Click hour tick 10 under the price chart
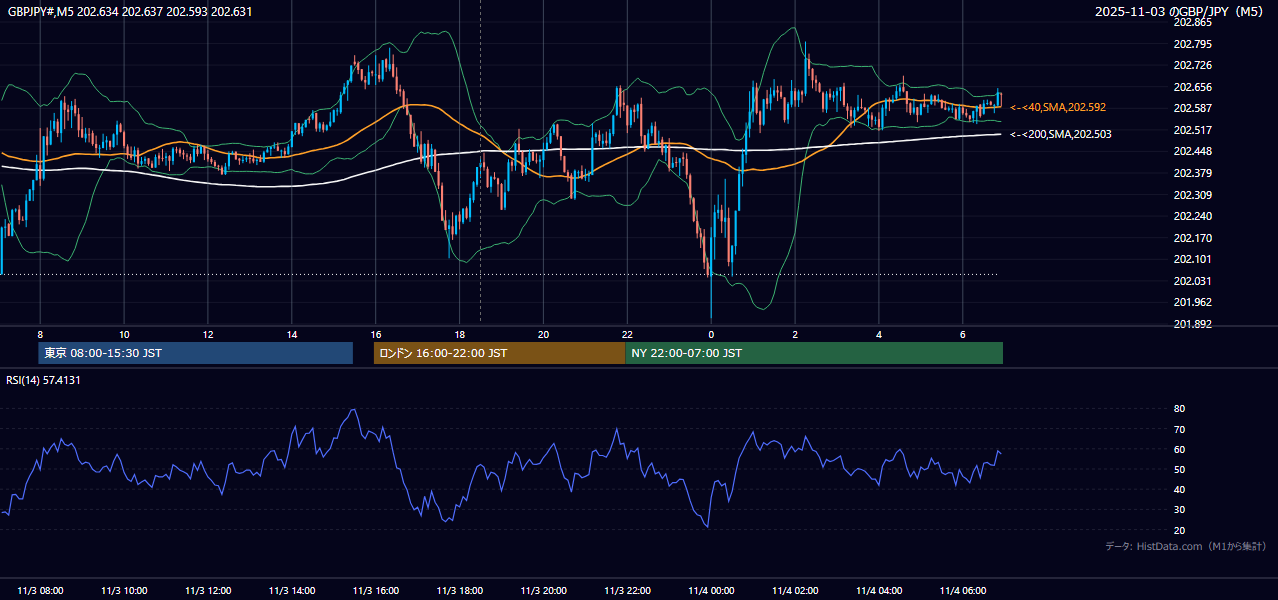1278x600 pixels. 124,334
